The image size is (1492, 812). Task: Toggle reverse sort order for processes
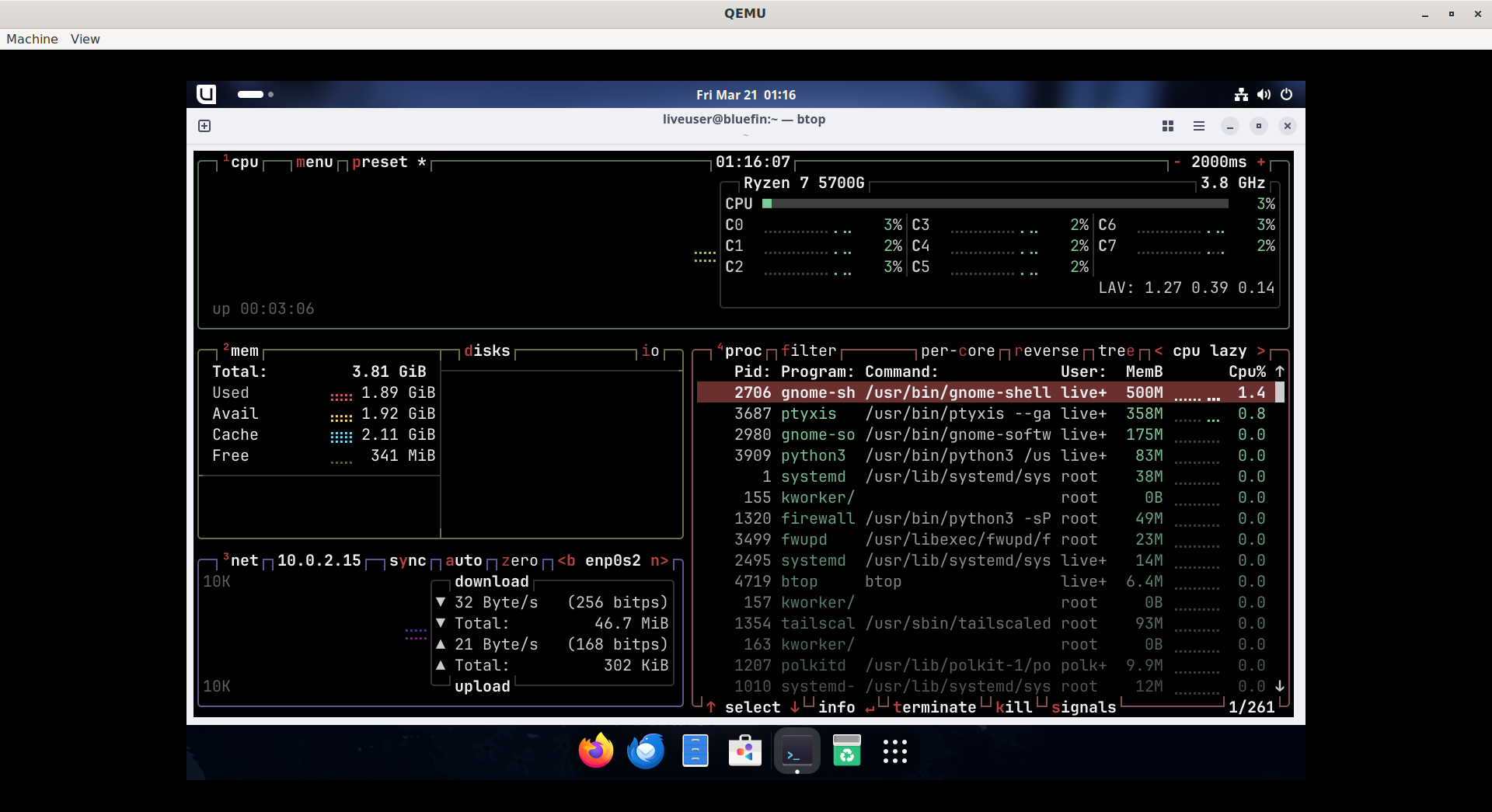click(x=1046, y=351)
